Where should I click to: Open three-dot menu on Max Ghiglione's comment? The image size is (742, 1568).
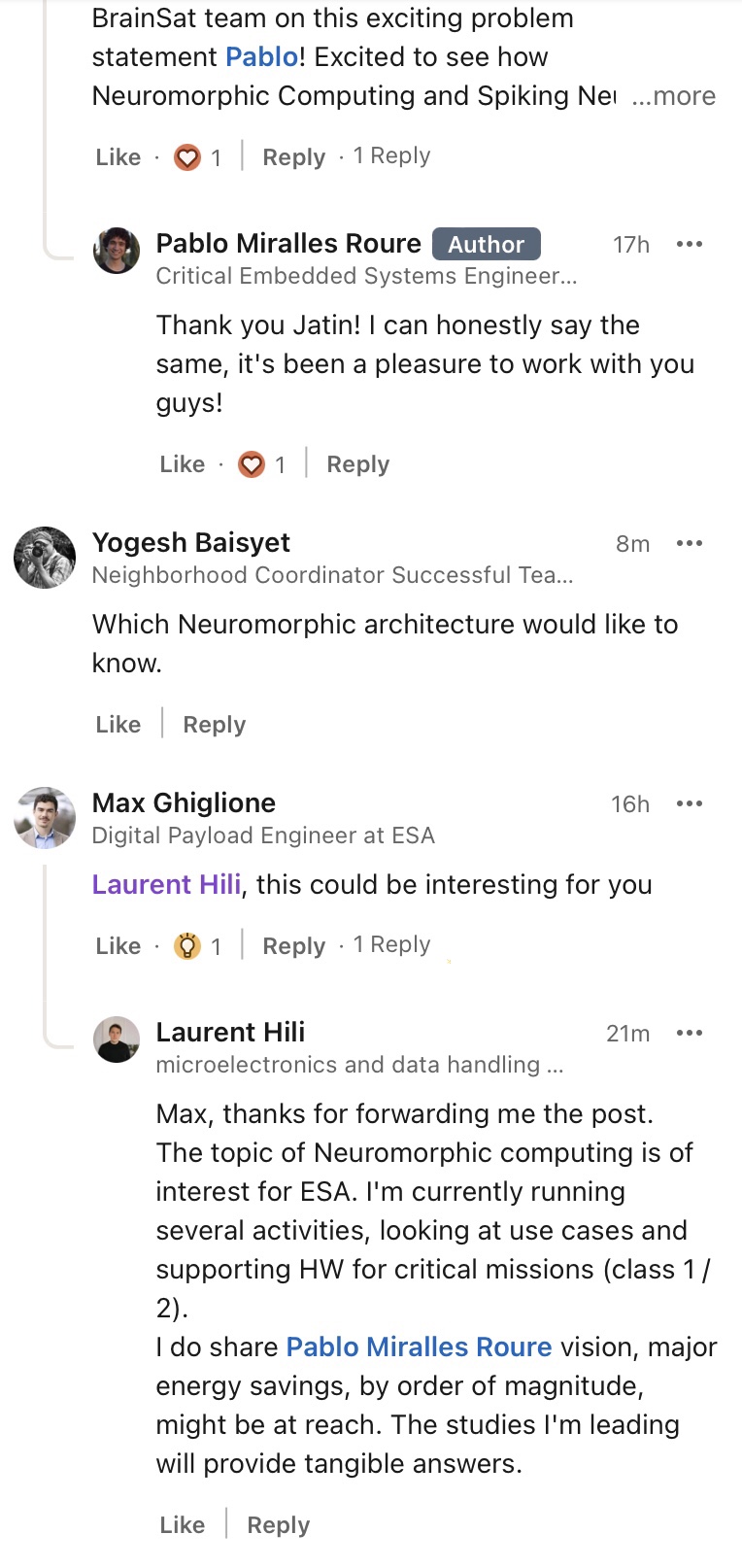click(689, 803)
